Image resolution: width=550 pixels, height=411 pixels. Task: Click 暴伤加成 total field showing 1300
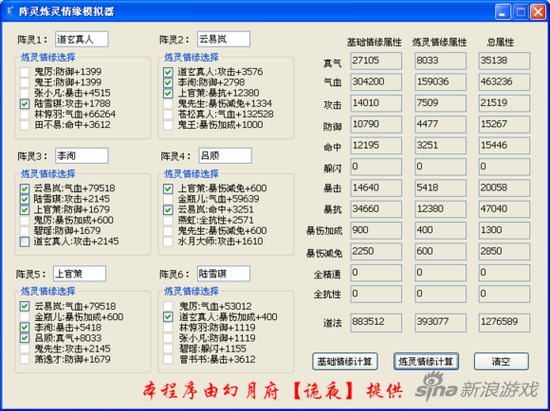504,230
